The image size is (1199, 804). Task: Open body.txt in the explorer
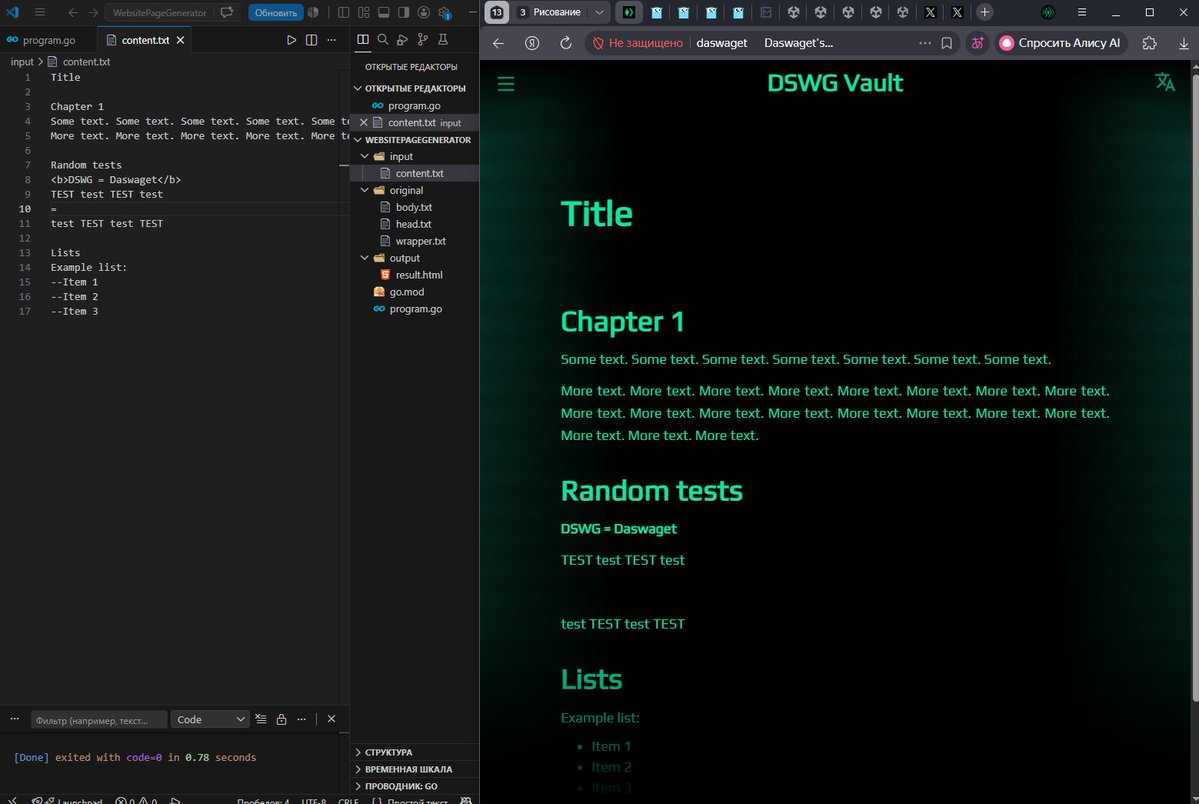point(414,207)
